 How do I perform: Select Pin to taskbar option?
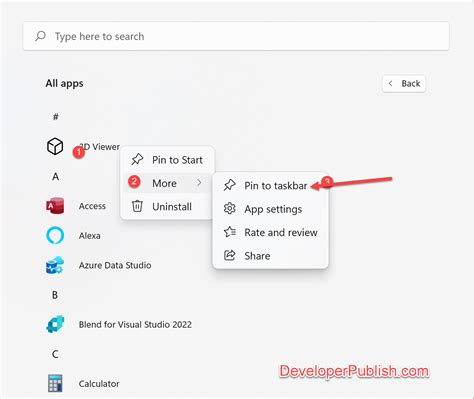pos(270,185)
